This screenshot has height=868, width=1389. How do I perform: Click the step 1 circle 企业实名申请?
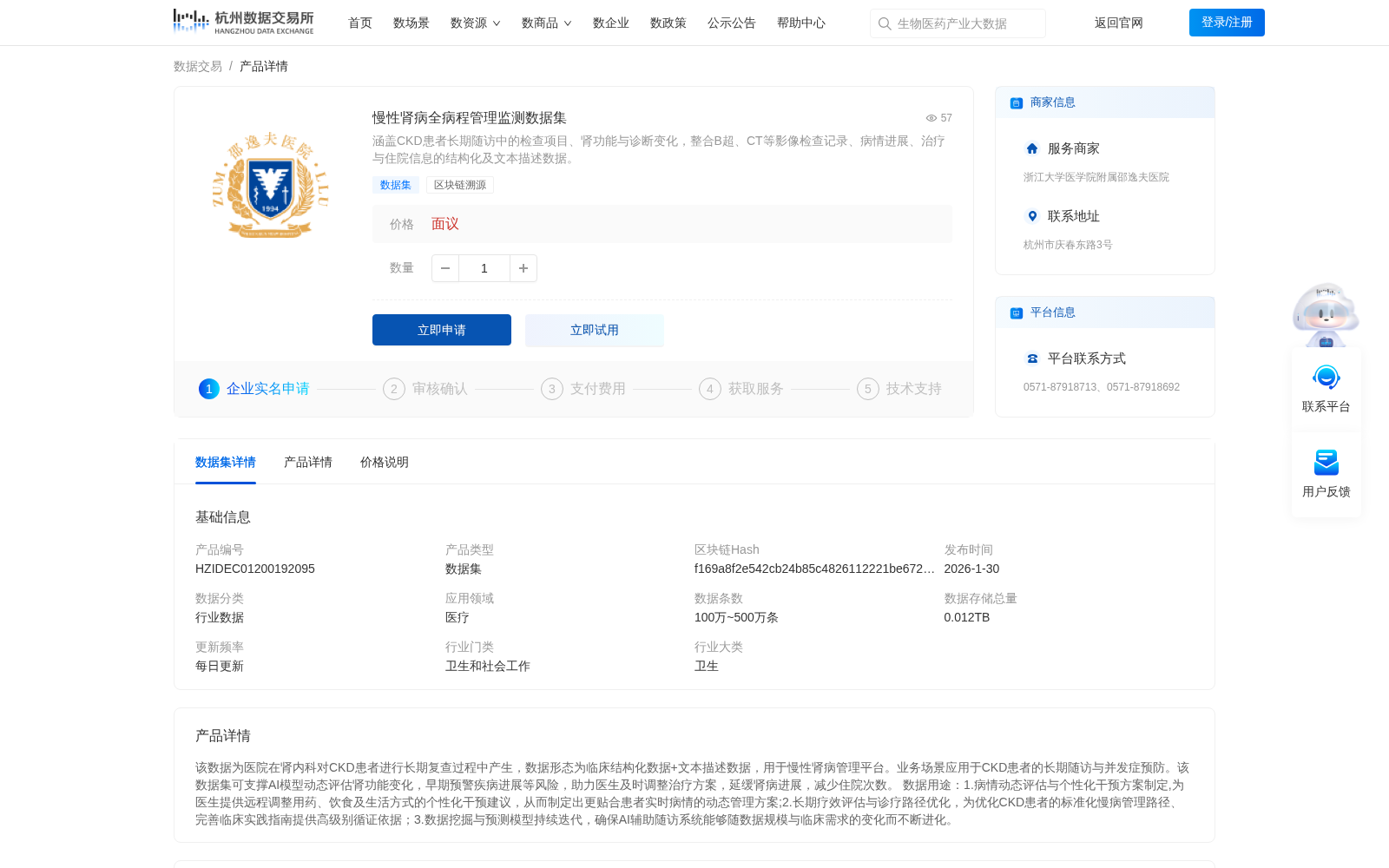(x=209, y=389)
